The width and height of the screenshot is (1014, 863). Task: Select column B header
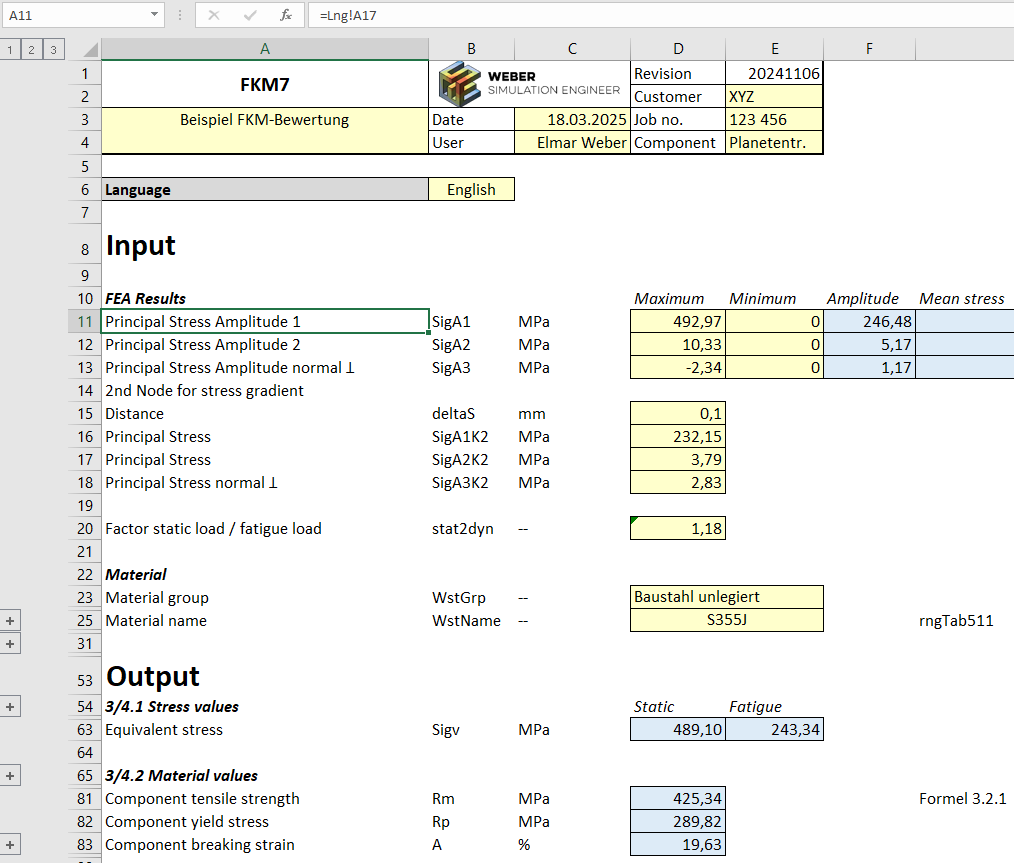click(x=471, y=49)
